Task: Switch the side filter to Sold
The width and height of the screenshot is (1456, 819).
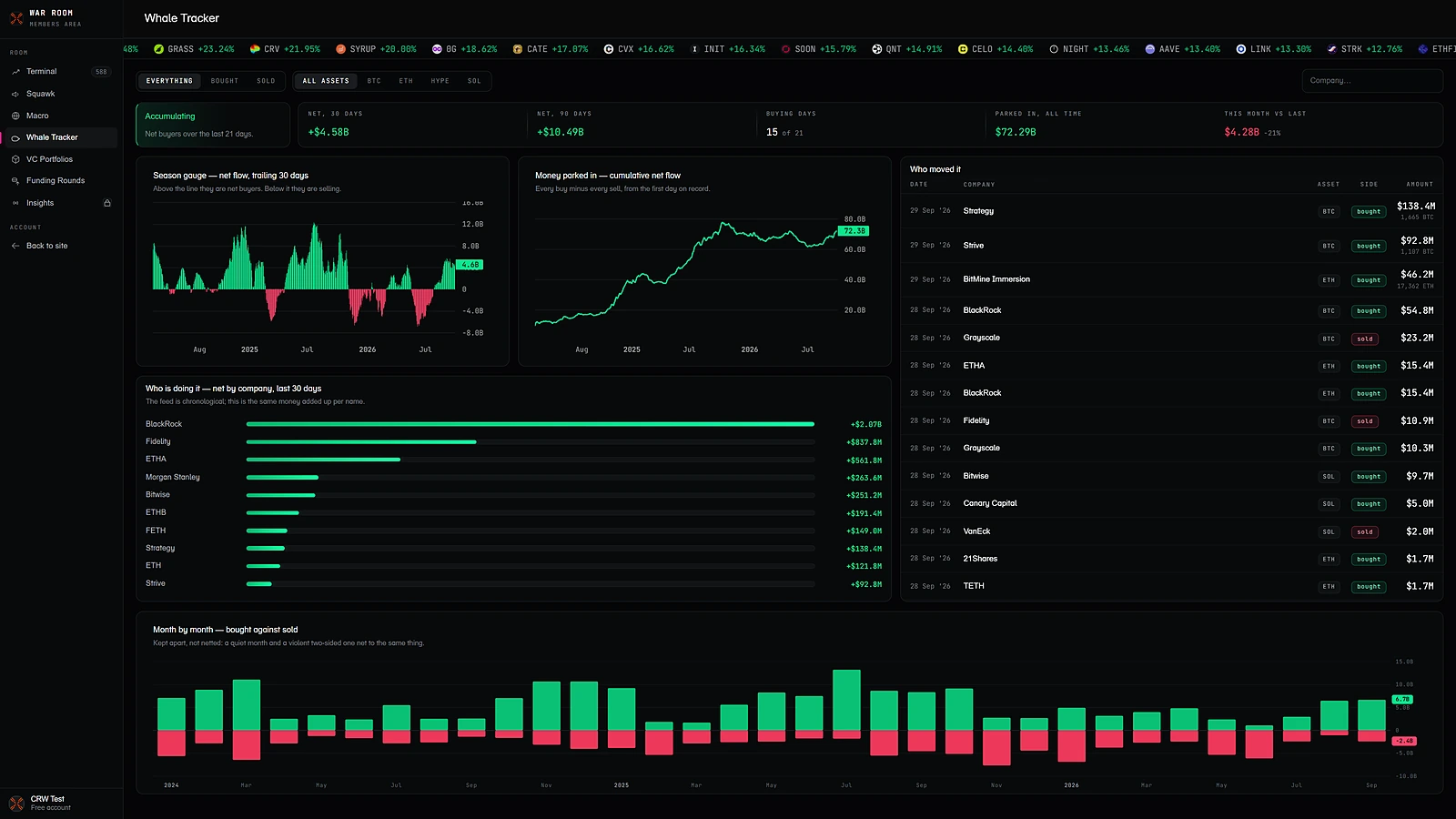Action: 266,81
